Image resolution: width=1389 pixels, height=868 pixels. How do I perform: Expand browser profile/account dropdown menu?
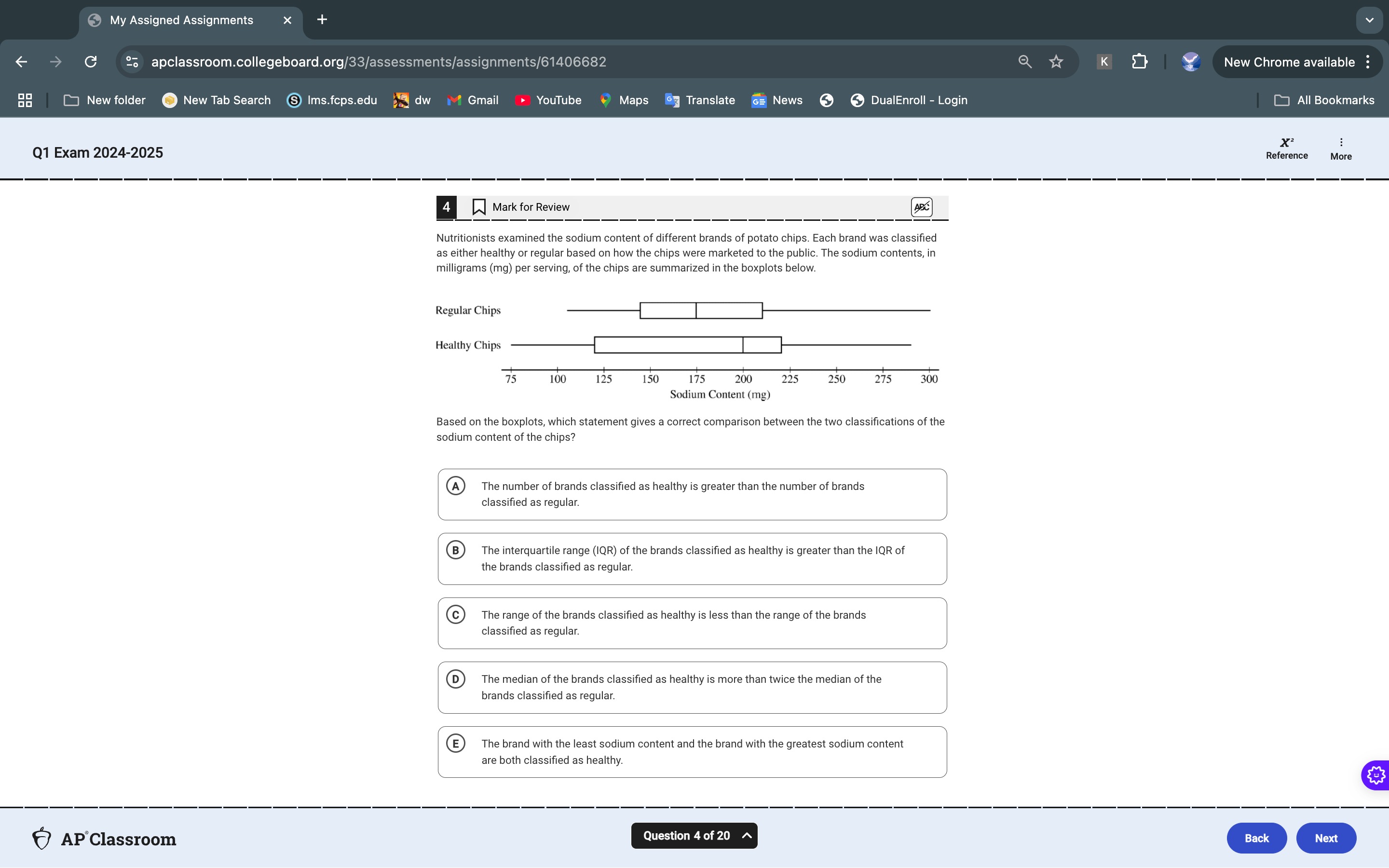(1190, 62)
